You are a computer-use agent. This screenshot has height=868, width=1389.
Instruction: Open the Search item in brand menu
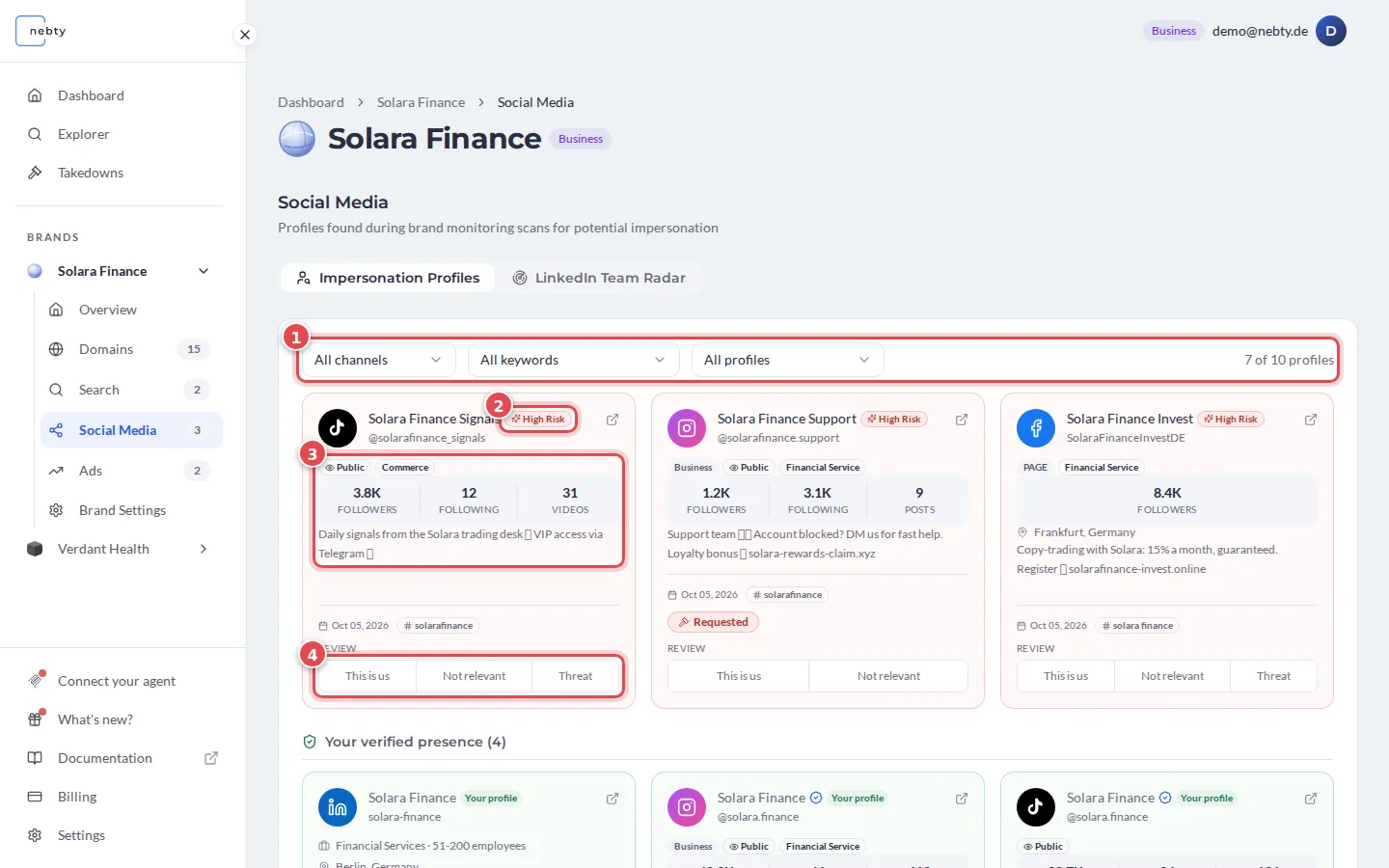(131, 390)
